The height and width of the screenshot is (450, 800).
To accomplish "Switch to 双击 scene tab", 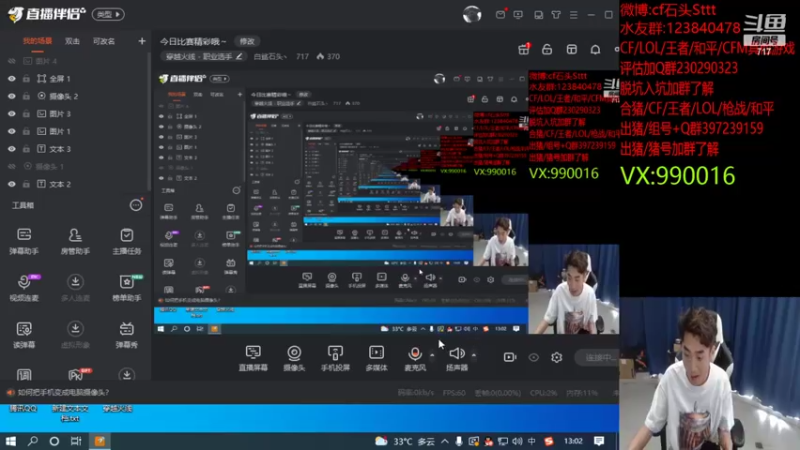I will (72, 41).
